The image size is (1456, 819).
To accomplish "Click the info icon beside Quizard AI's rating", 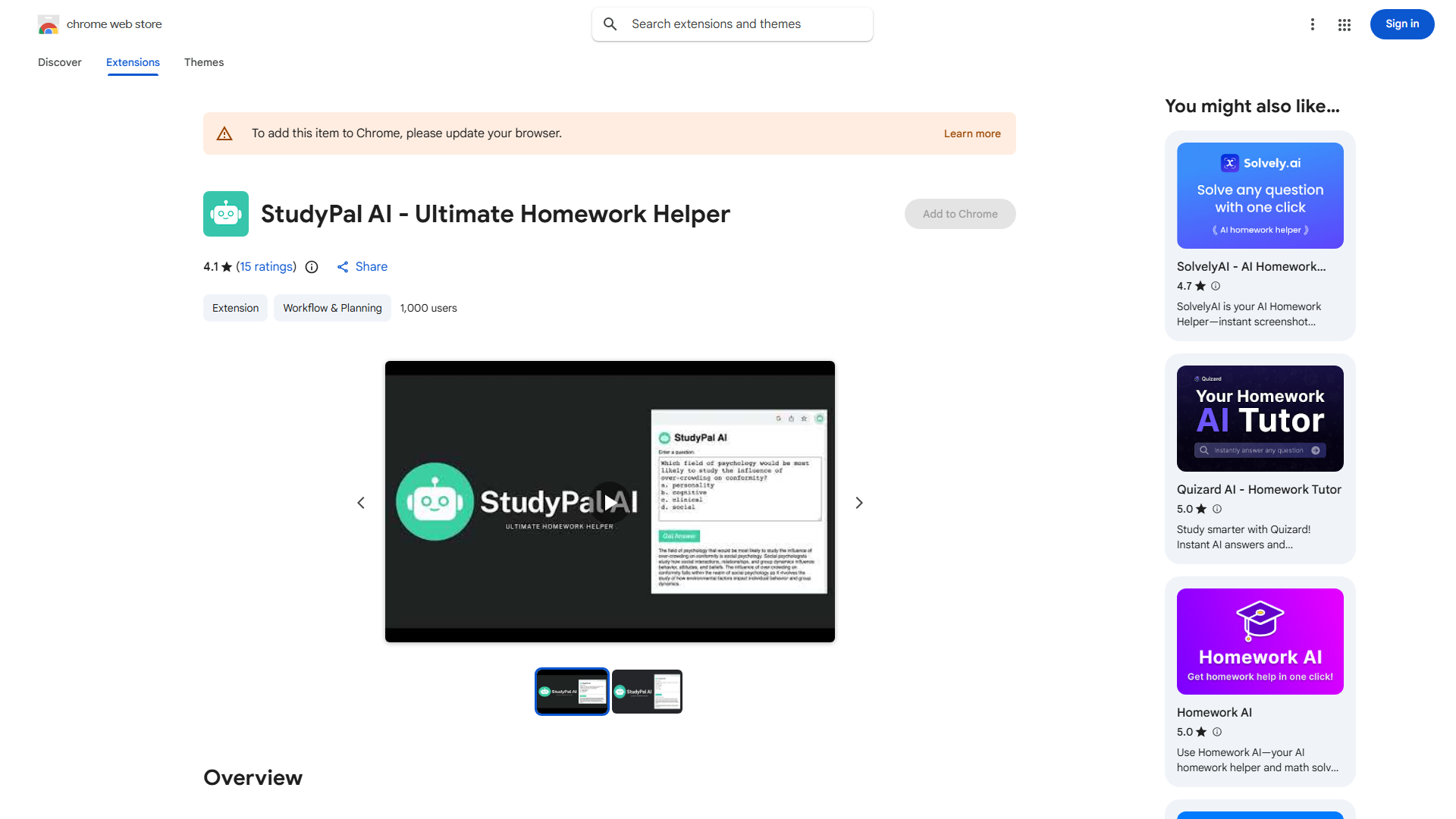I will pyautogui.click(x=1216, y=509).
